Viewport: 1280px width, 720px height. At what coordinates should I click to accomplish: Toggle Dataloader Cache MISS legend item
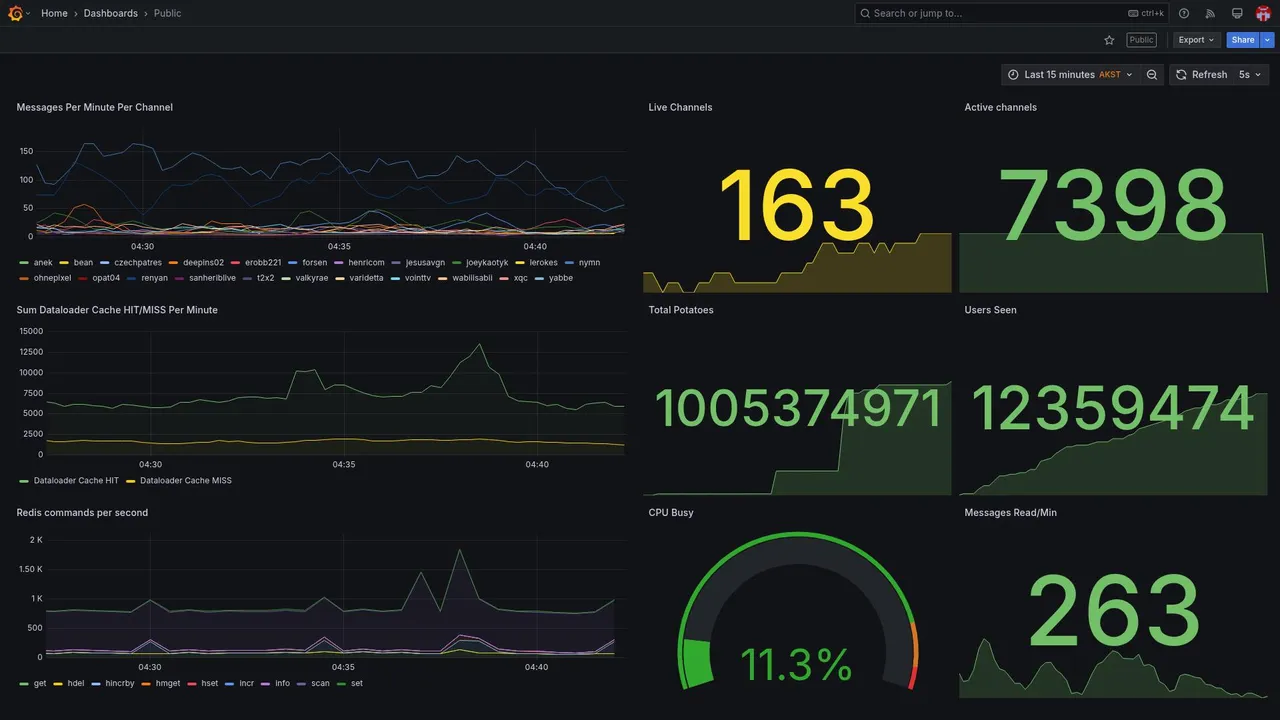[x=179, y=481]
